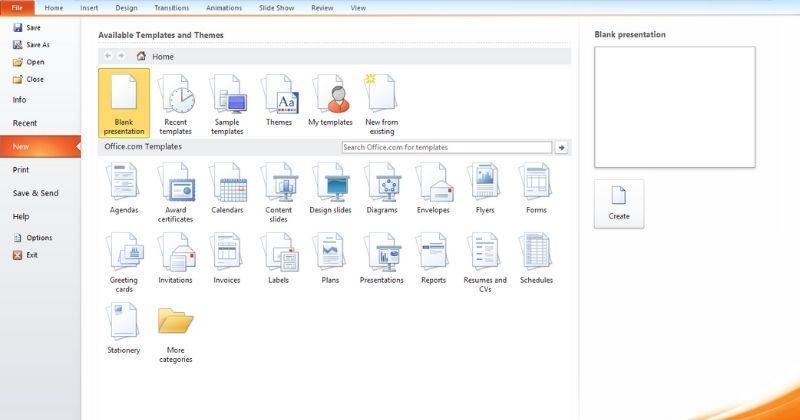Open the Help page
The height and width of the screenshot is (420, 800).
21,216
